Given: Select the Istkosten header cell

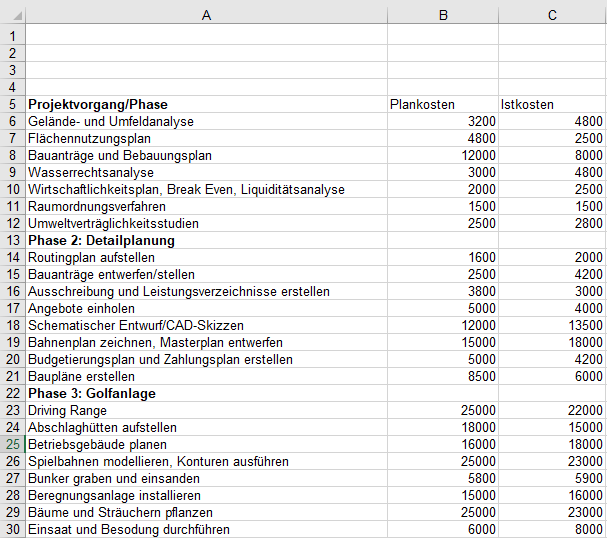Looking at the screenshot, I should coord(552,104).
